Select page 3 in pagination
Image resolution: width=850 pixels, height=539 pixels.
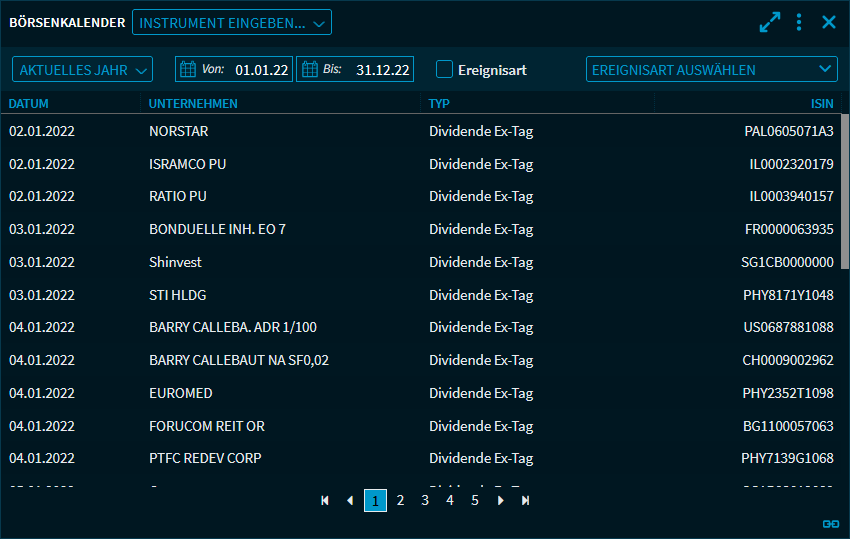(x=425, y=500)
